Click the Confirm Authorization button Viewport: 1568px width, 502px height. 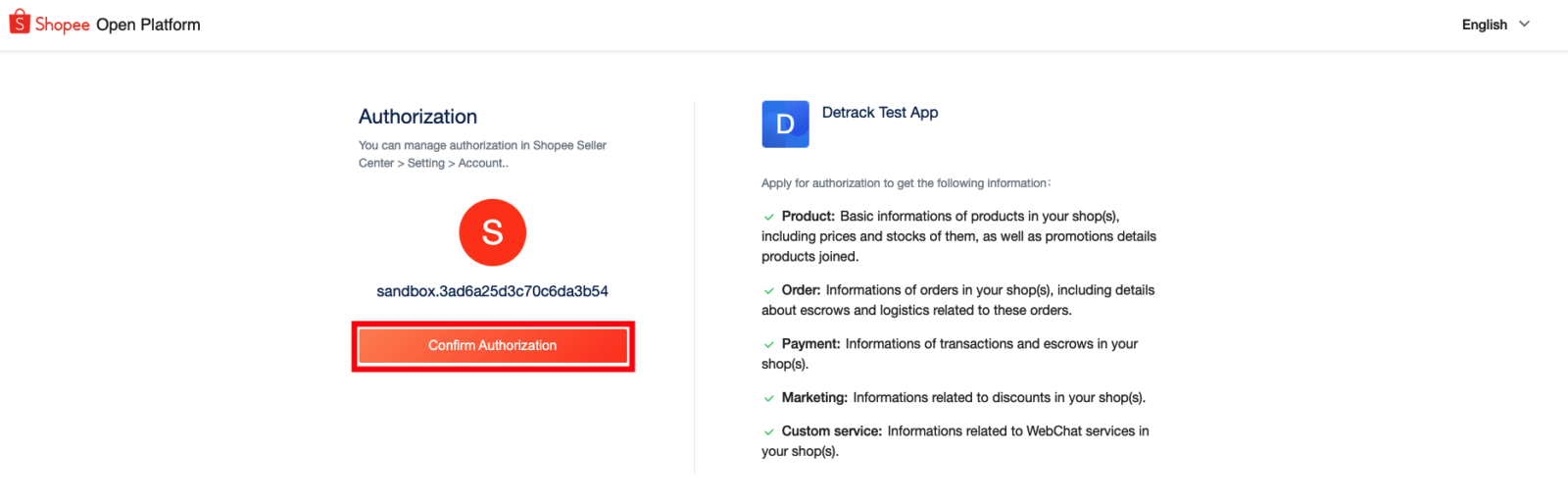point(493,346)
